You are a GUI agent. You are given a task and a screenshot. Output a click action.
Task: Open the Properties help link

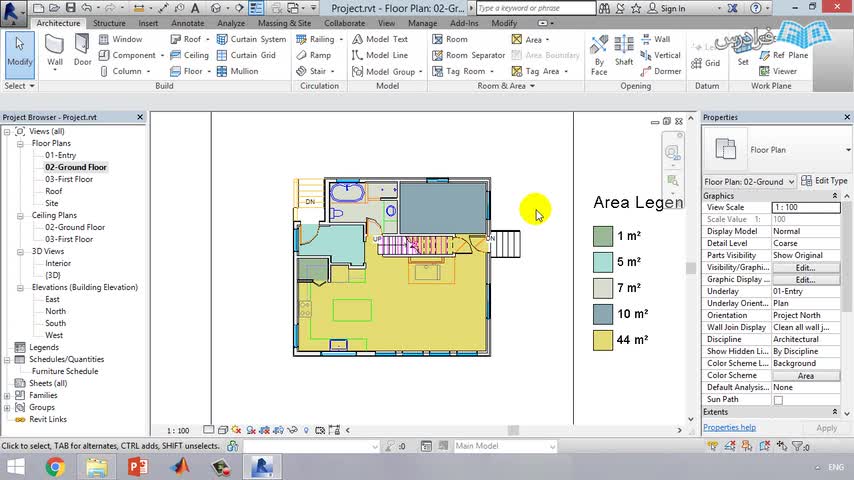[x=729, y=427]
